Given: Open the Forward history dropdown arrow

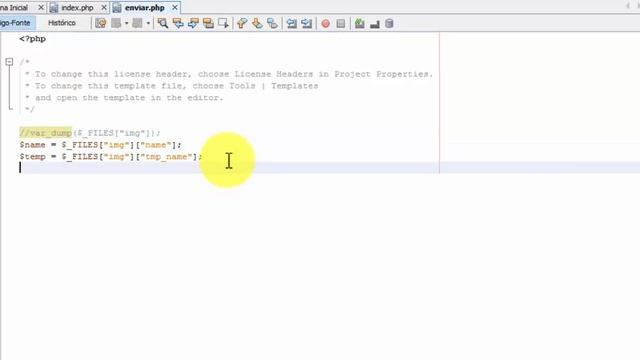Looking at the screenshot, I should point(148,23).
